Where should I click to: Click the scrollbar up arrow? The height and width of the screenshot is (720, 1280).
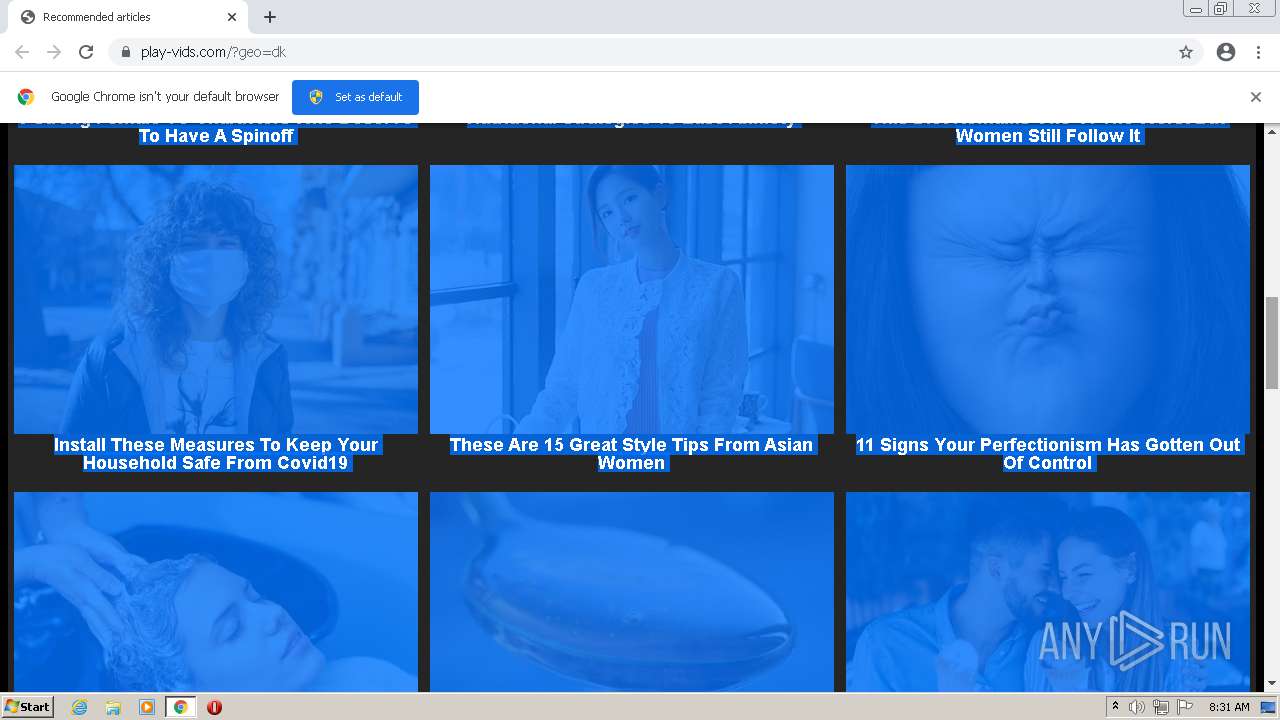point(1272,131)
